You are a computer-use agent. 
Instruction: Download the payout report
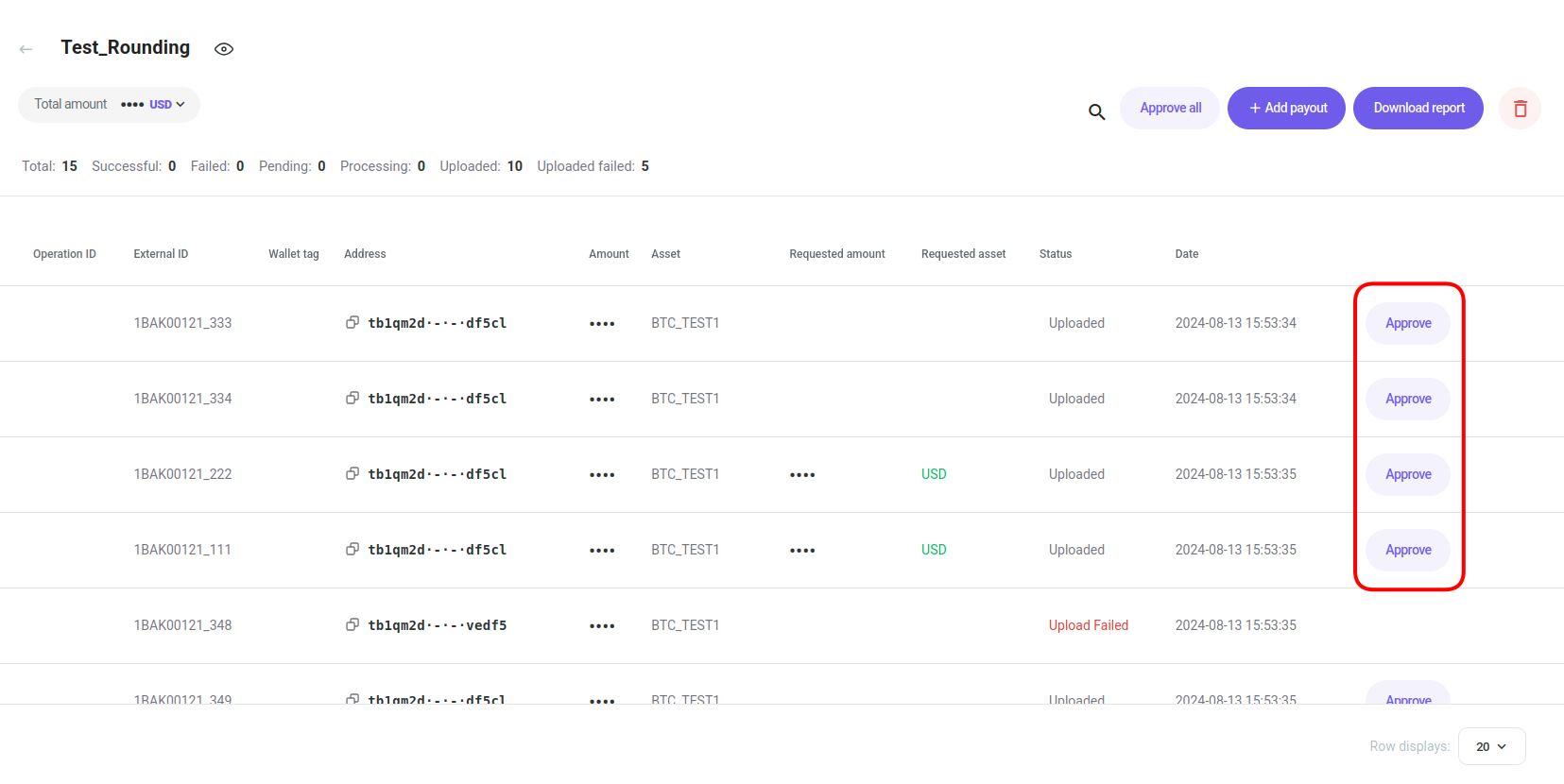pyautogui.click(x=1418, y=109)
